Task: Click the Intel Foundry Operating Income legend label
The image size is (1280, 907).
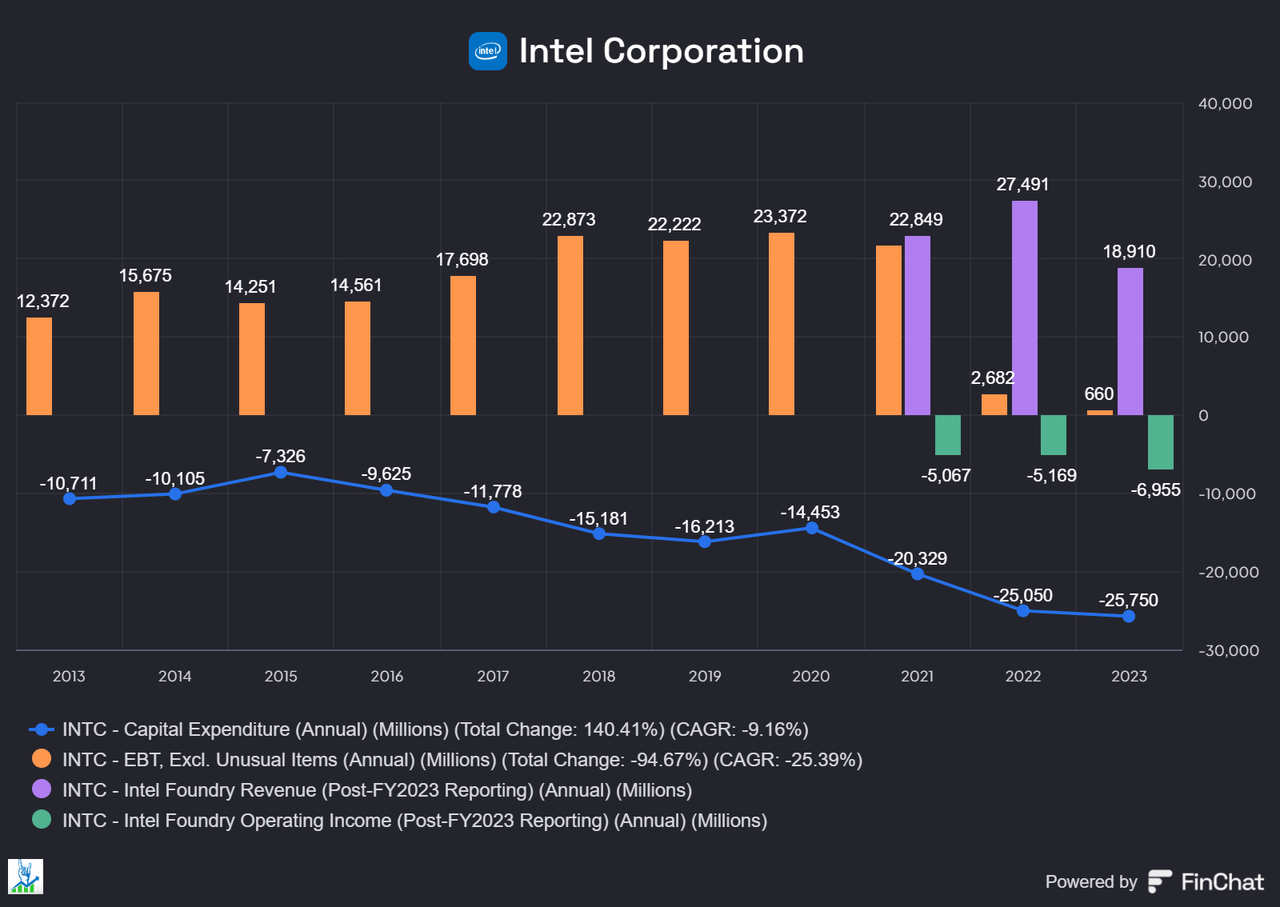Action: click(414, 820)
